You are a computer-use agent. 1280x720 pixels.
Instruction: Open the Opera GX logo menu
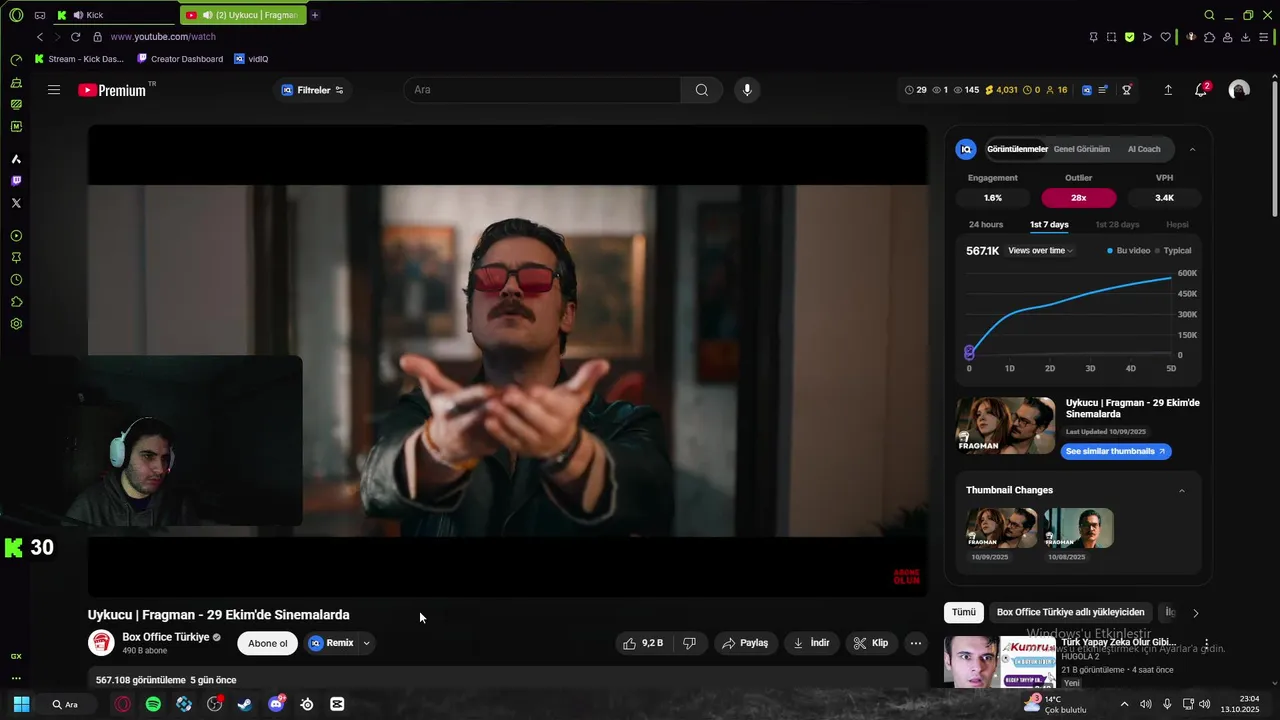[16, 15]
